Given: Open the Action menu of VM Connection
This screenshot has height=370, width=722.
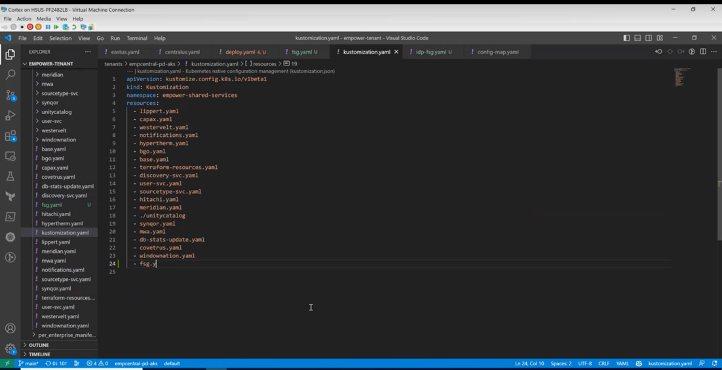Looking at the screenshot, I should [x=24, y=19].
